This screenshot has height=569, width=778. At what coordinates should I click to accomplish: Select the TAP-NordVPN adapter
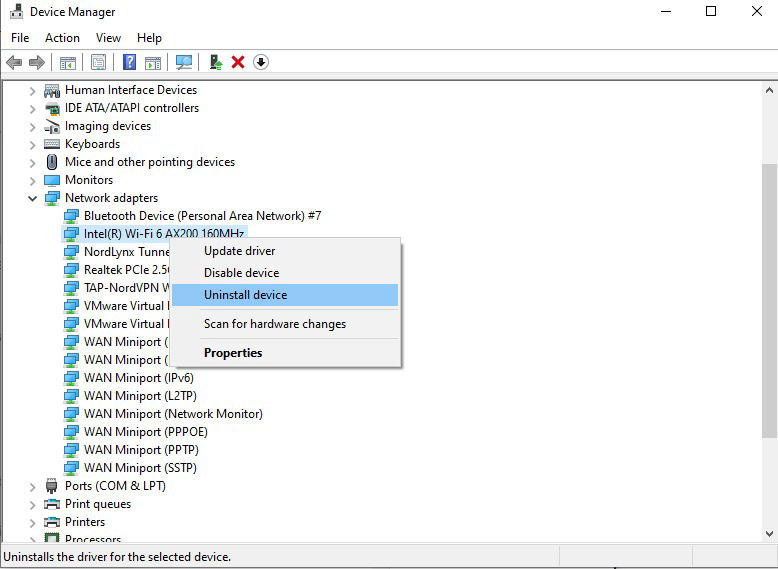(x=127, y=288)
